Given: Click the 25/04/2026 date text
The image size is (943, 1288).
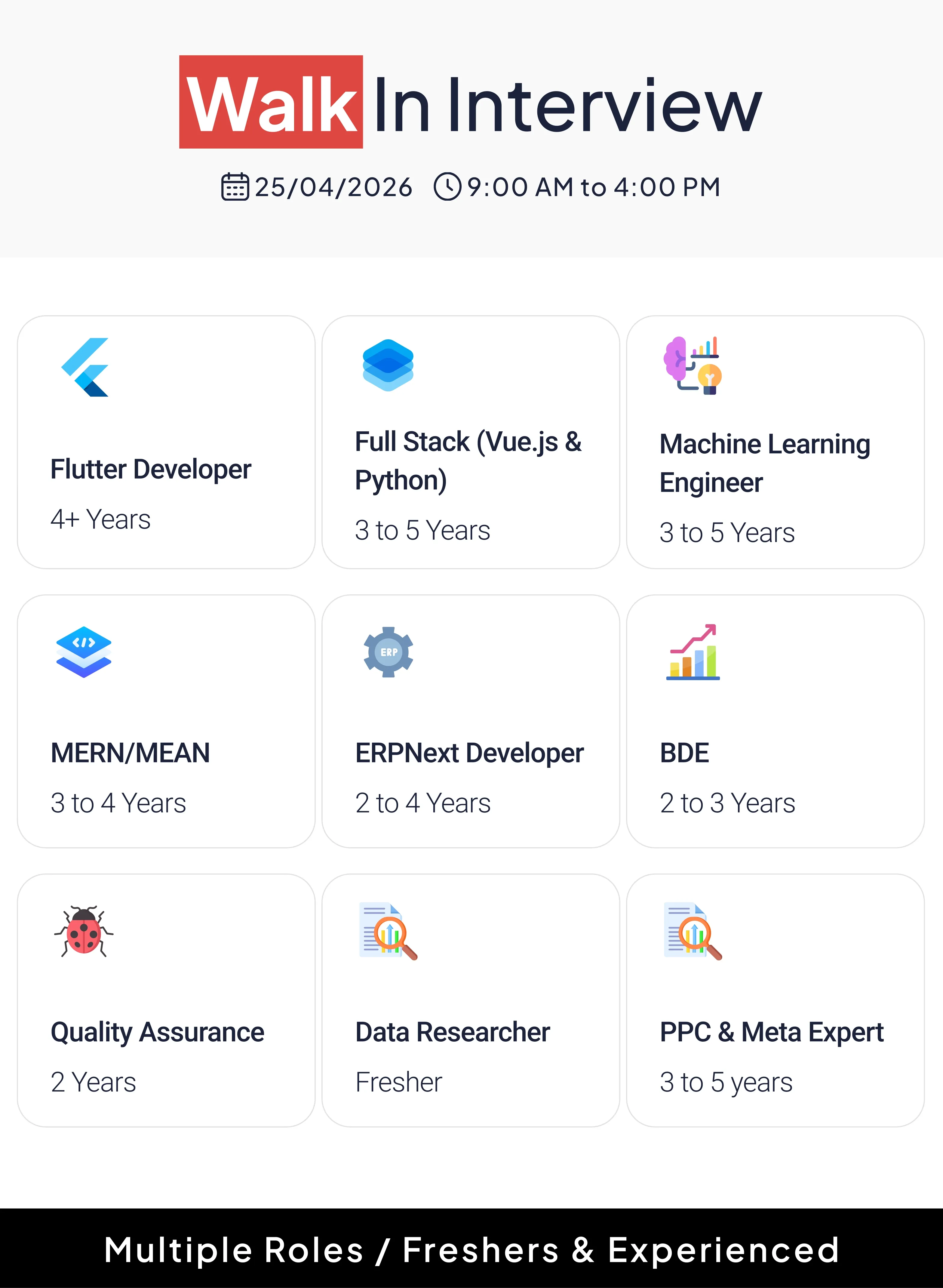Looking at the screenshot, I should (x=333, y=187).
